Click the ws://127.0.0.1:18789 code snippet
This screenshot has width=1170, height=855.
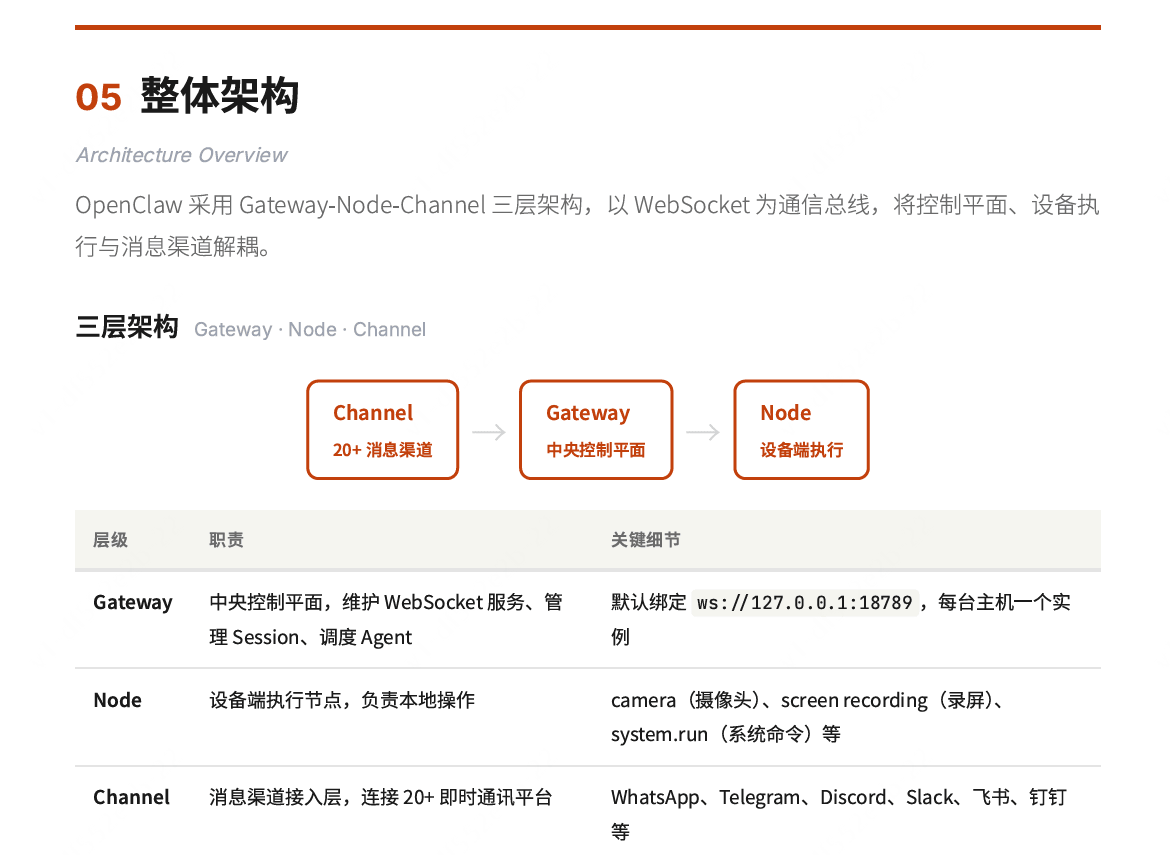pos(804,602)
